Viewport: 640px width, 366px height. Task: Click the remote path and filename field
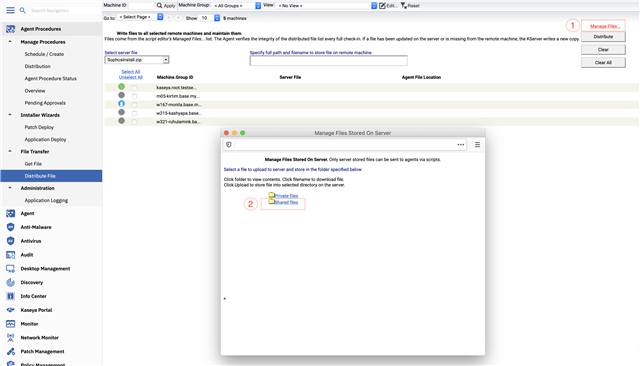tap(329, 61)
